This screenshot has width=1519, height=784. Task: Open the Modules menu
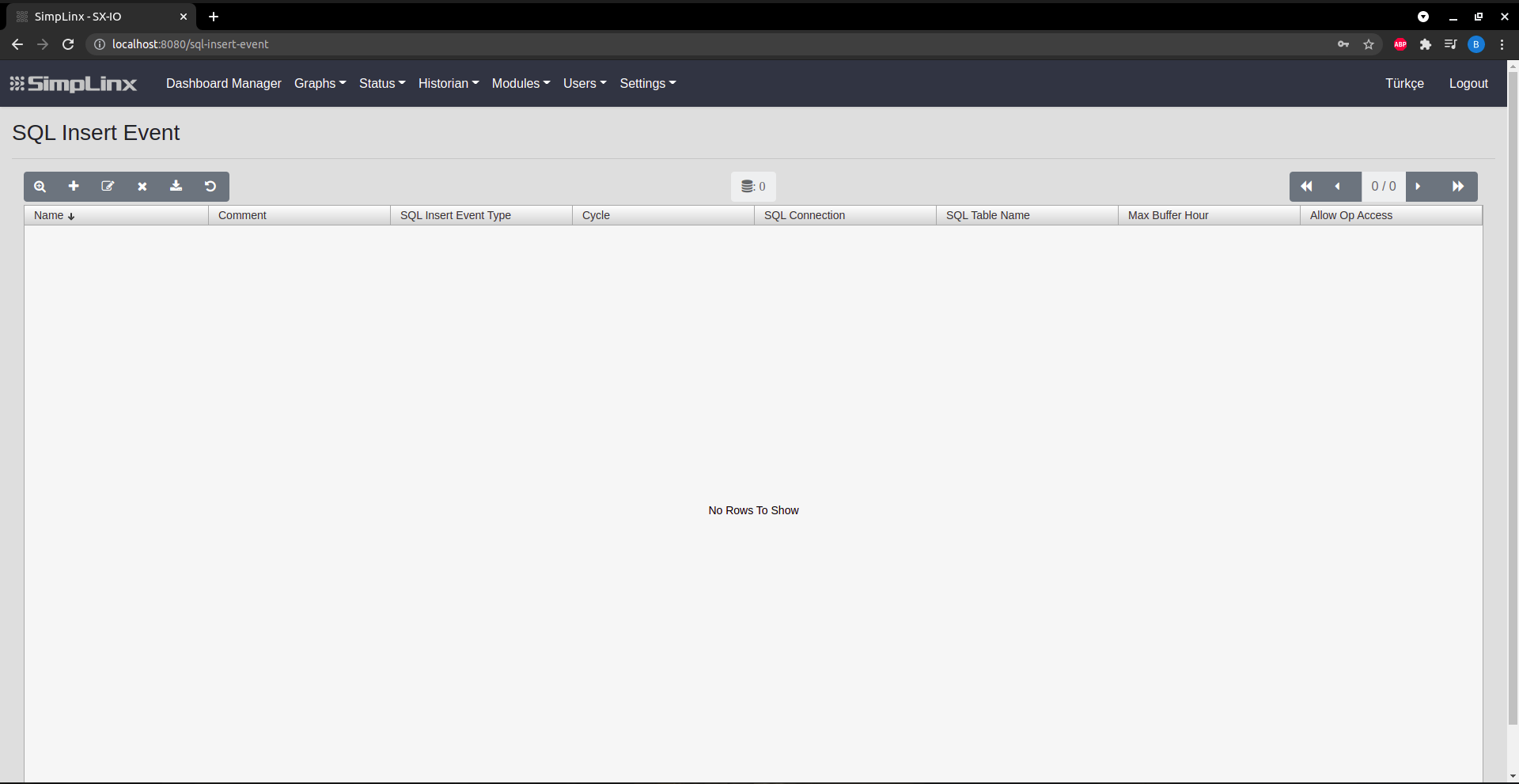521,84
